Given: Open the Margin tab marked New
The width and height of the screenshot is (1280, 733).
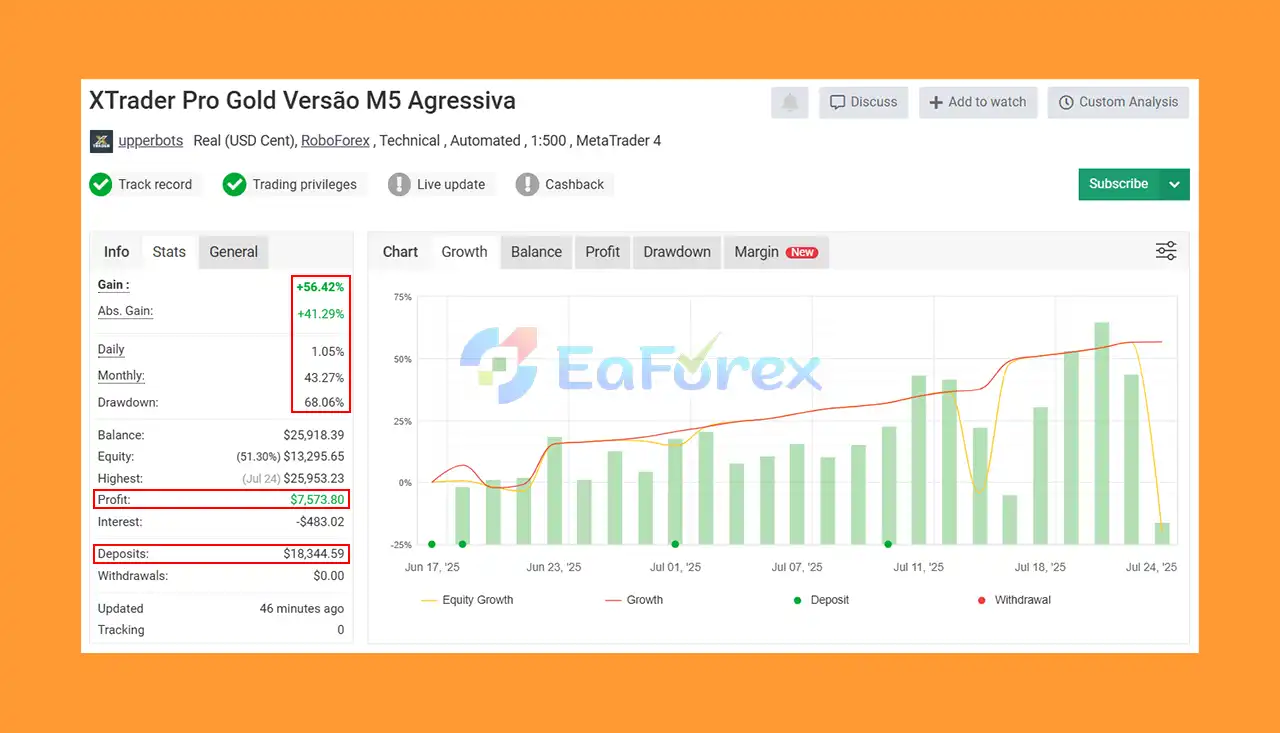Looking at the screenshot, I should 776,252.
